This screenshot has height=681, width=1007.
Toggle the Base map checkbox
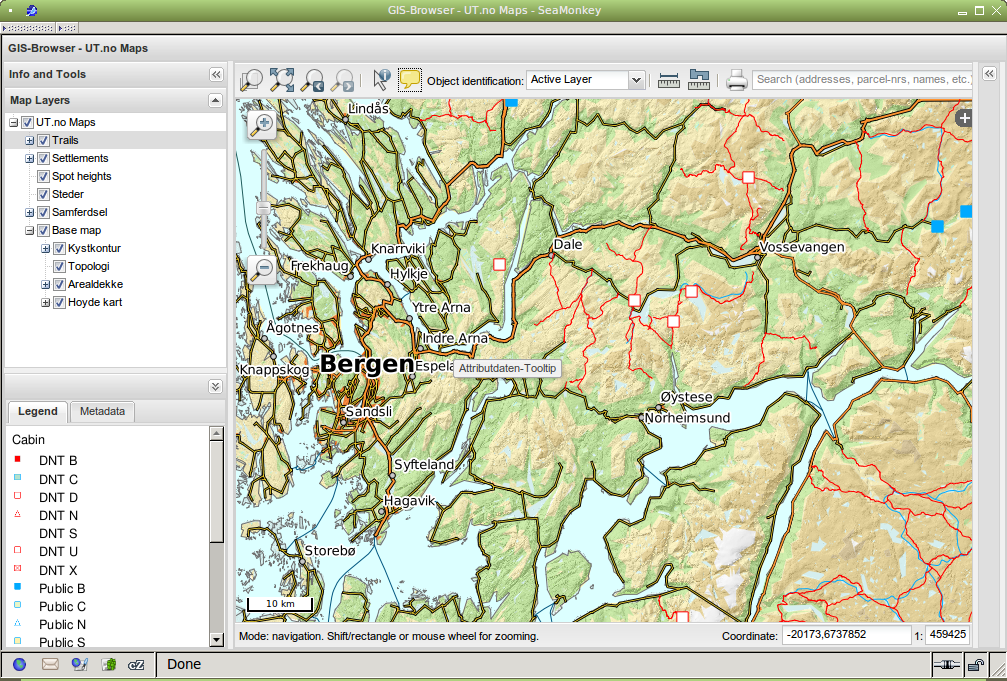coord(44,230)
